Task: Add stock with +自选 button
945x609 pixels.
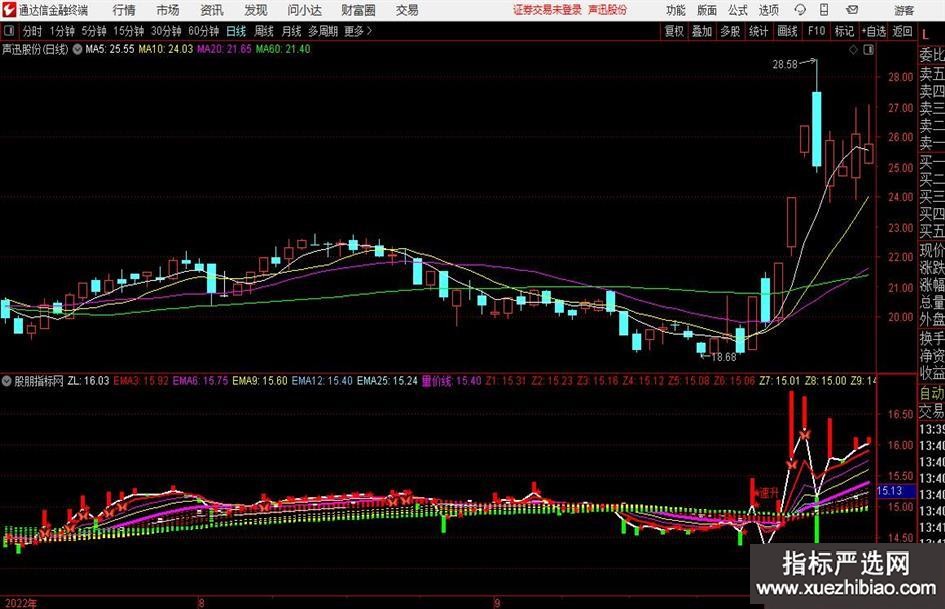Action: [x=874, y=31]
